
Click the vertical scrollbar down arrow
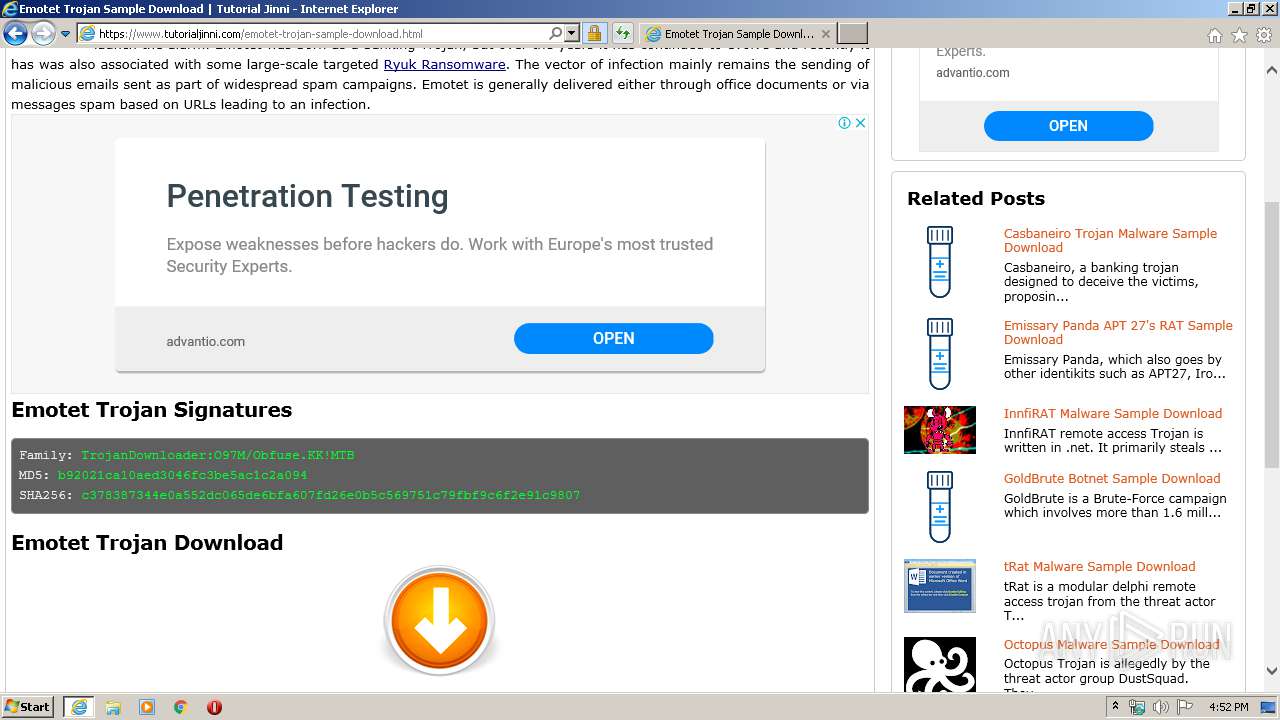(x=1271, y=671)
